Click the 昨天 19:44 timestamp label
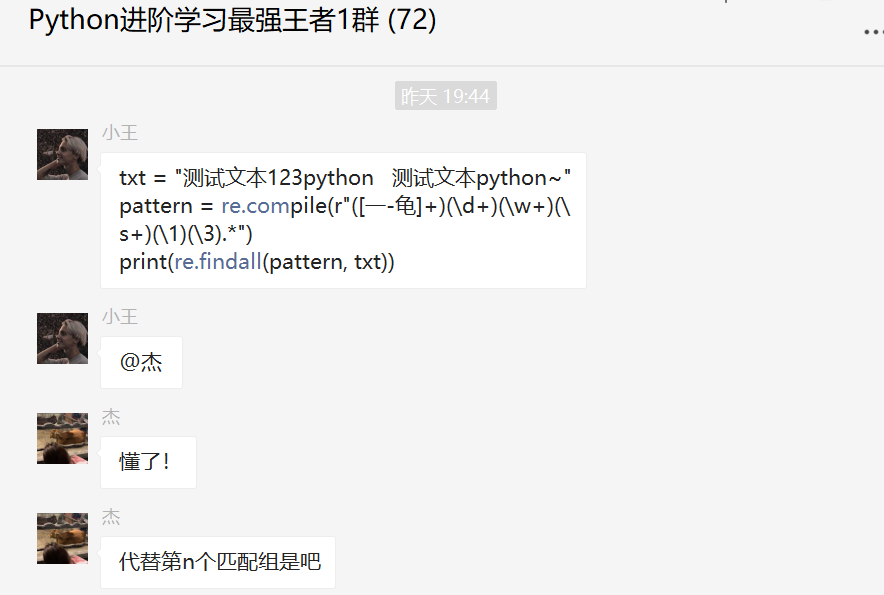Screen dimensions: 884x595 coord(445,96)
